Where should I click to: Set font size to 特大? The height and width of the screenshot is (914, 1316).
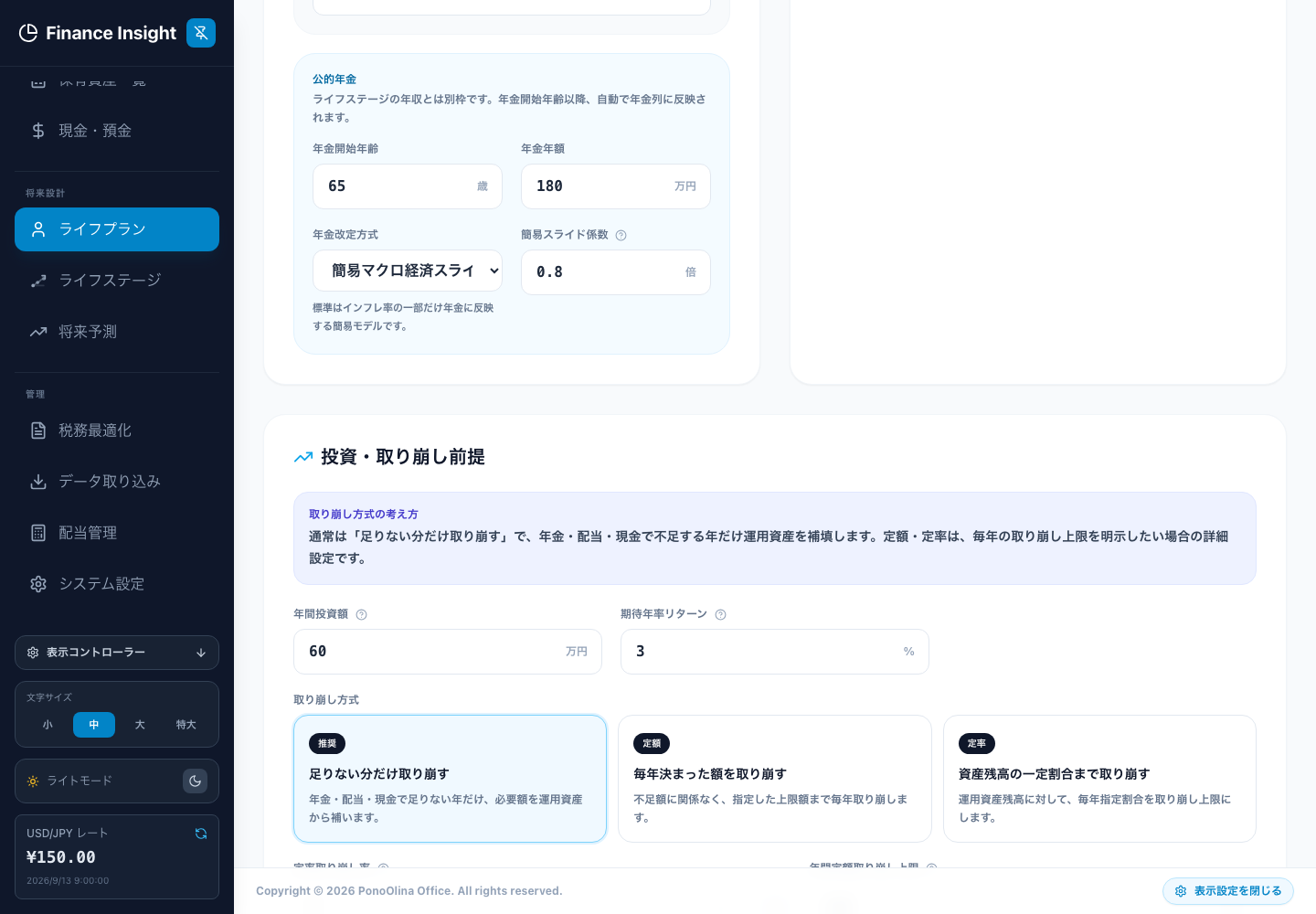tap(186, 725)
